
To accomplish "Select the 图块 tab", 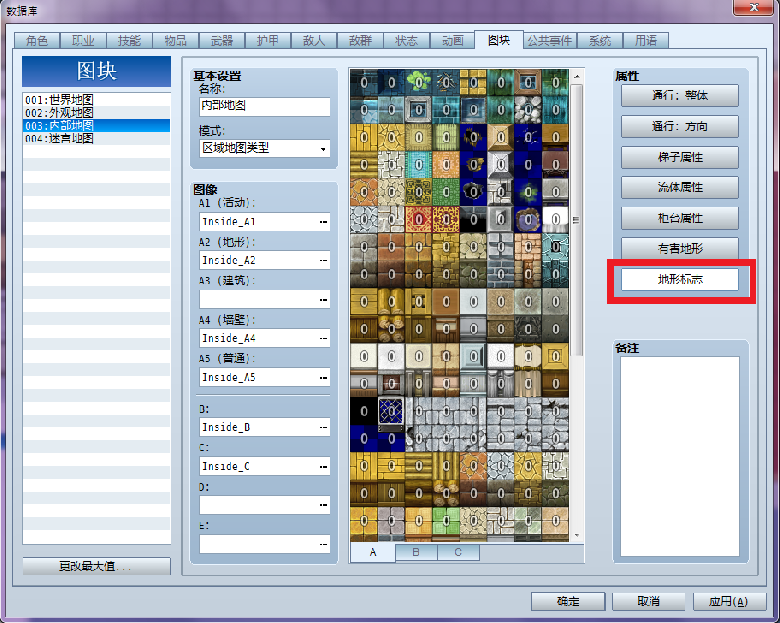I will [498, 40].
